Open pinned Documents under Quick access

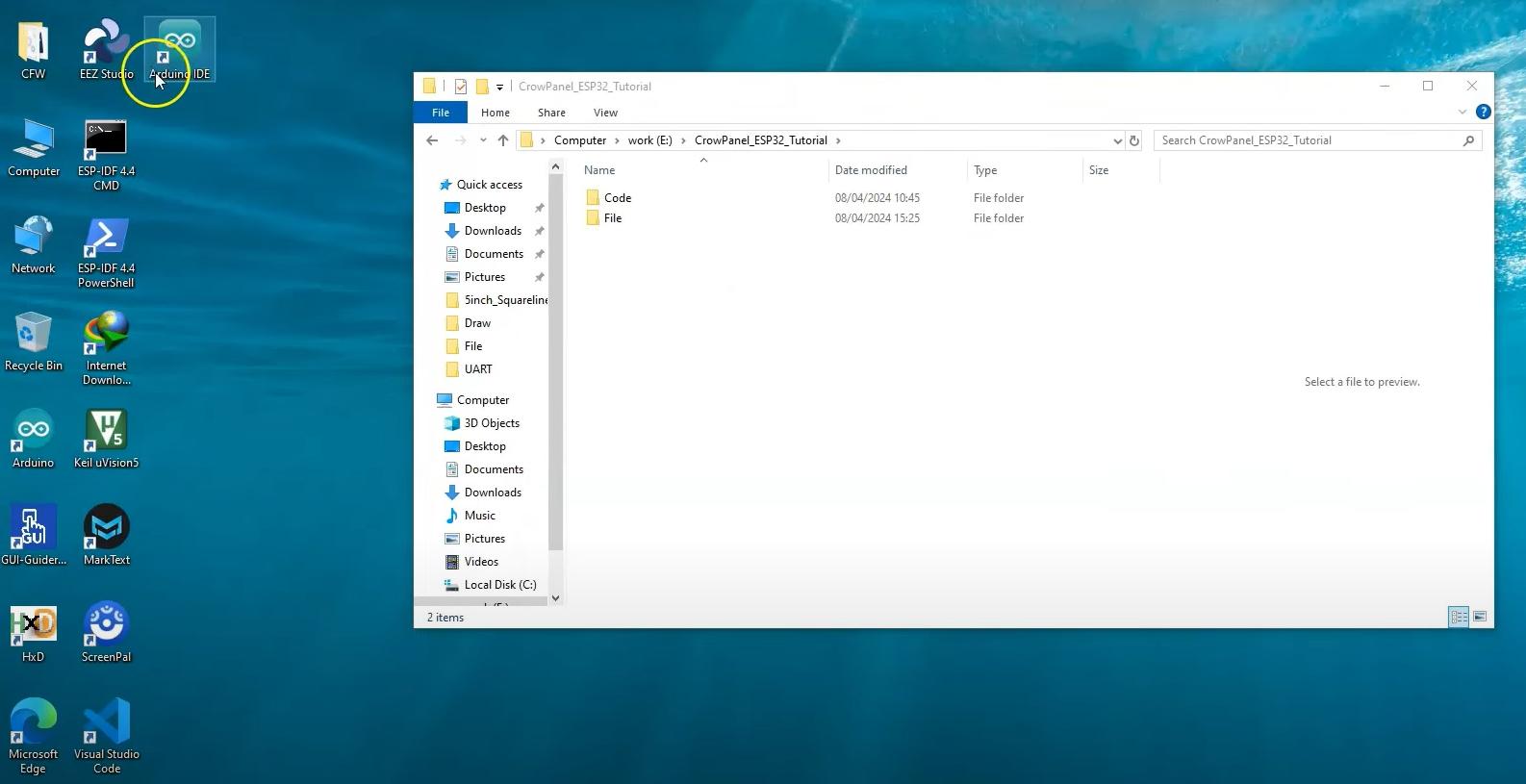pyautogui.click(x=494, y=254)
